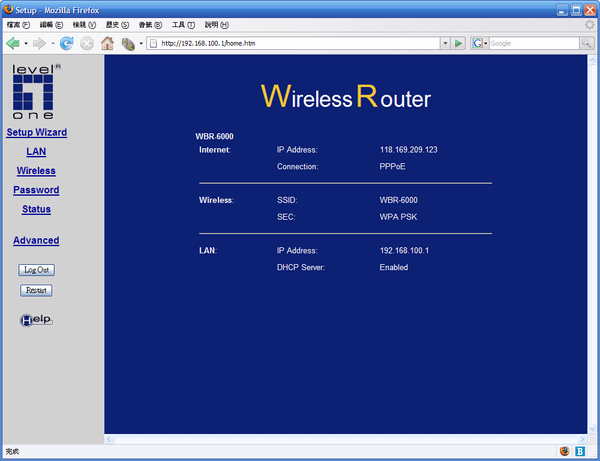Viewport: 600px width, 461px height.
Task: Open the History (歷史) menu
Action: click(117, 25)
